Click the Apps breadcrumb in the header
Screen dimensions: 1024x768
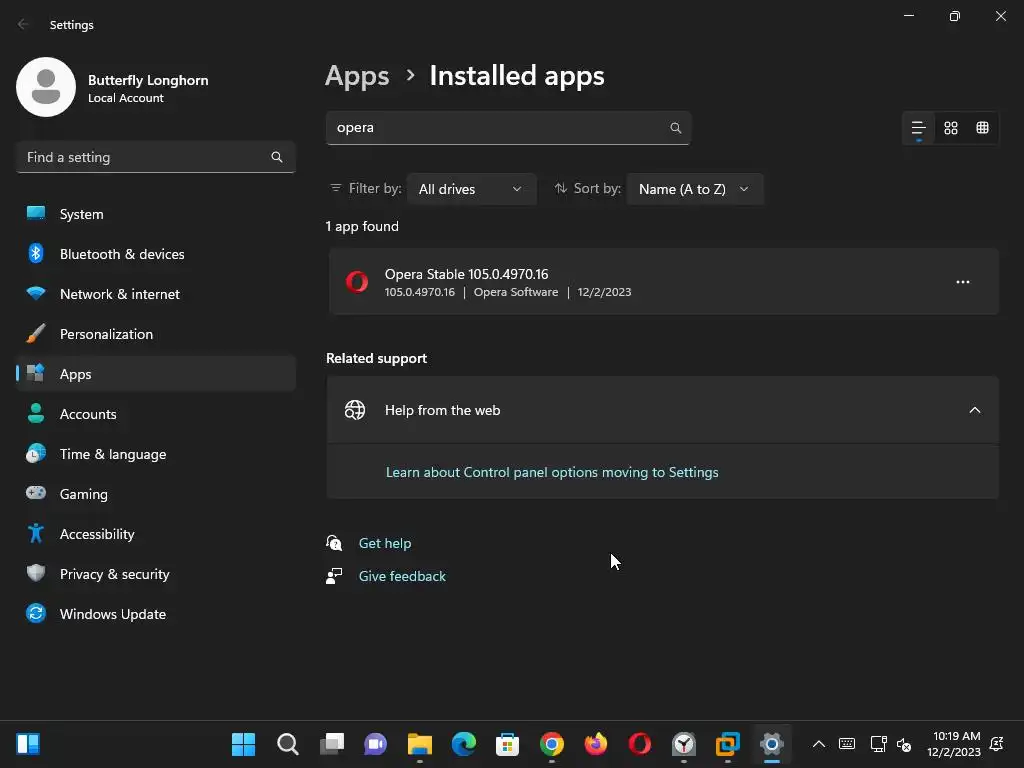tap(357, 76)
